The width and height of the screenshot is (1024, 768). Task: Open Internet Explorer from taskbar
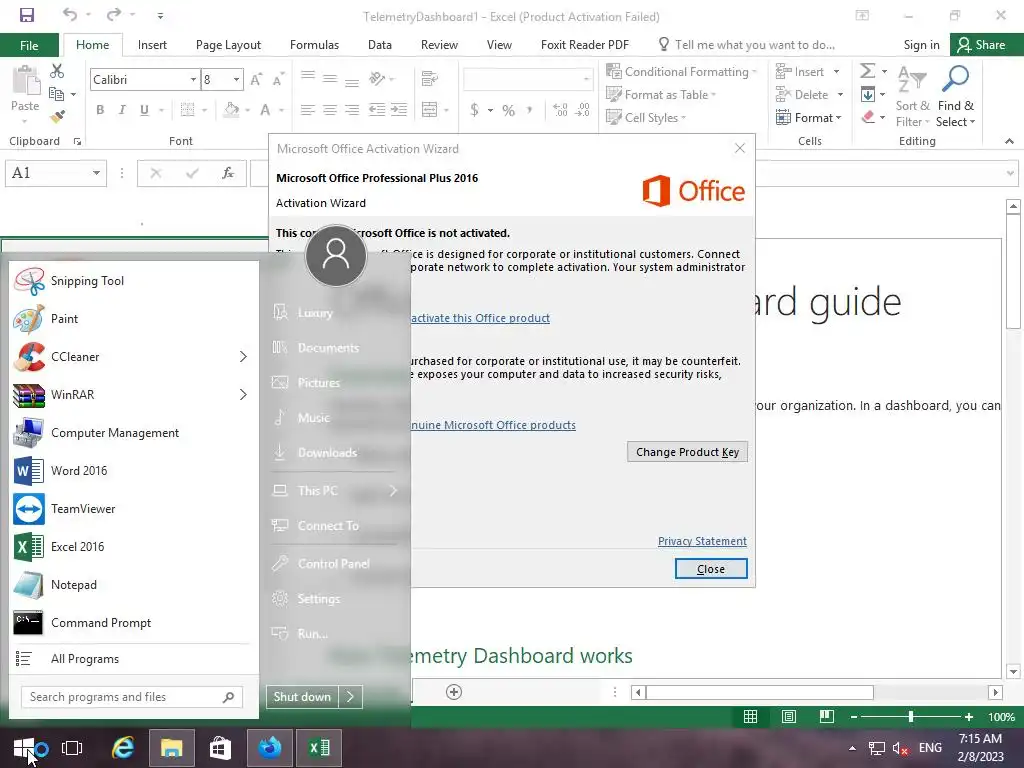(122, 748)
